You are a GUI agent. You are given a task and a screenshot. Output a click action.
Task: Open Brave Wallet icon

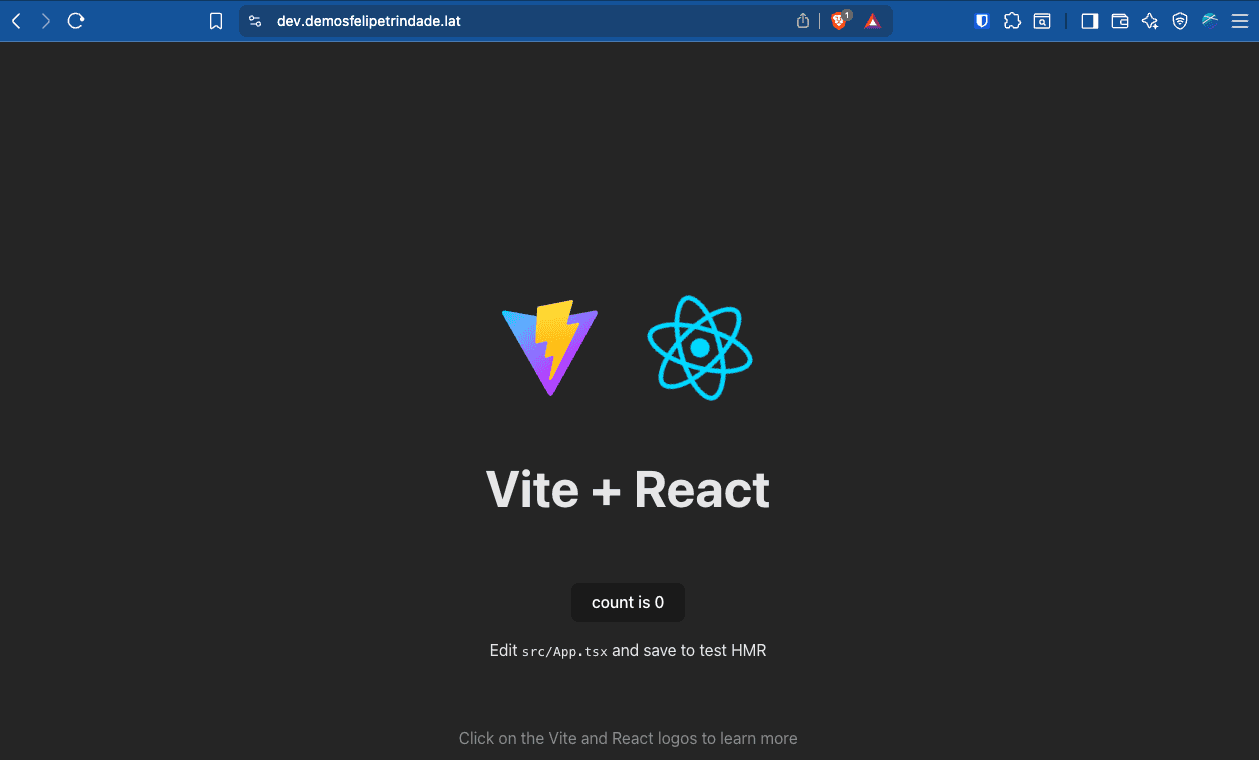pos(1120,21)
